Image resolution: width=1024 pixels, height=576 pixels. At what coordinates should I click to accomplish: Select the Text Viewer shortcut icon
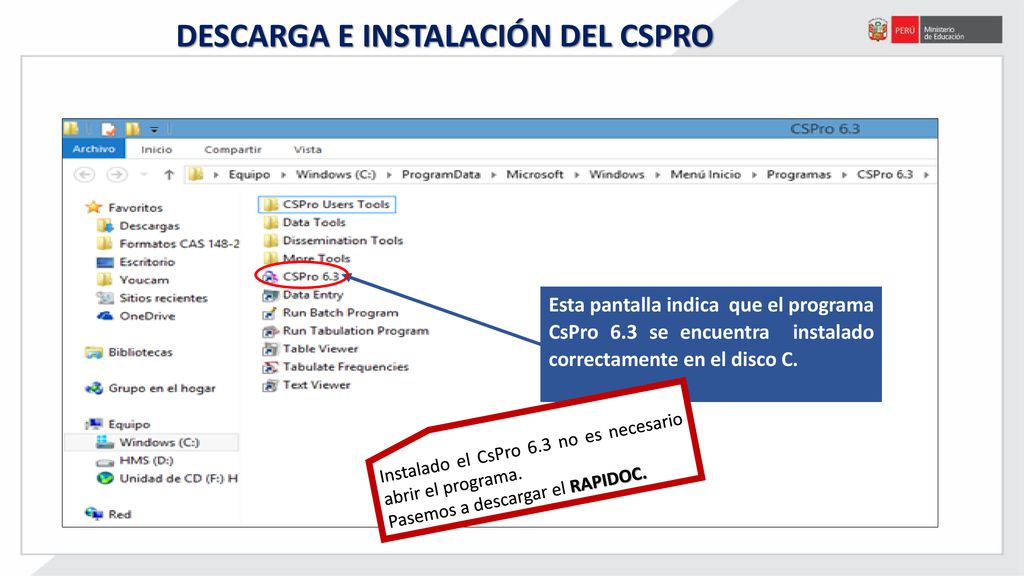[270, 385]
